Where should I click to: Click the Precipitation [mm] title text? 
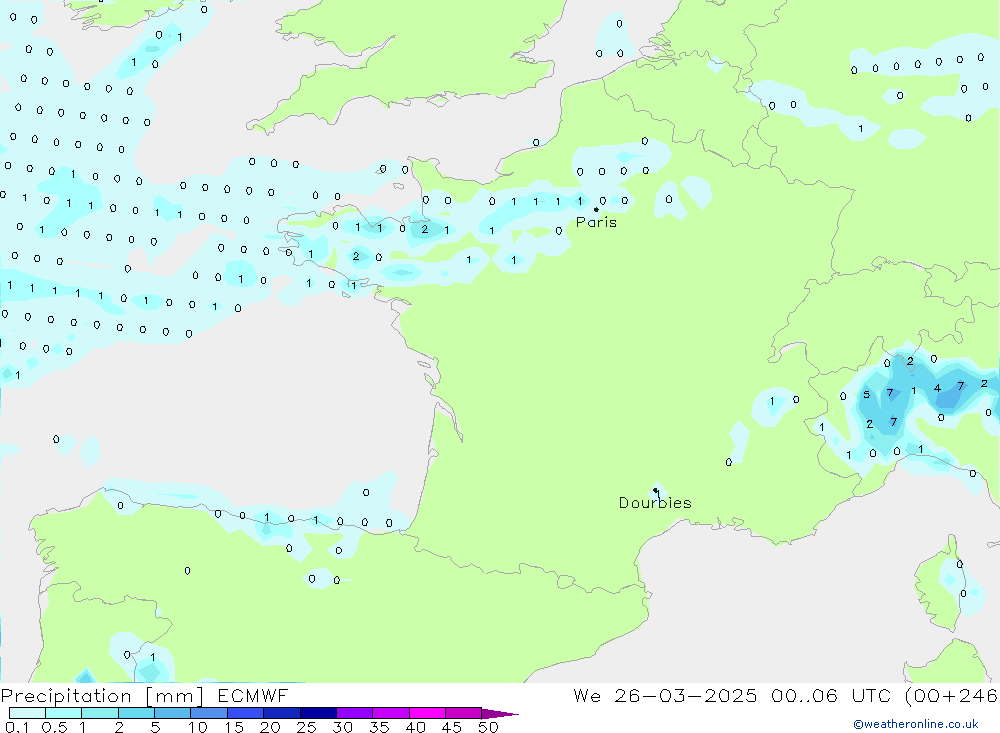[102, 695]
